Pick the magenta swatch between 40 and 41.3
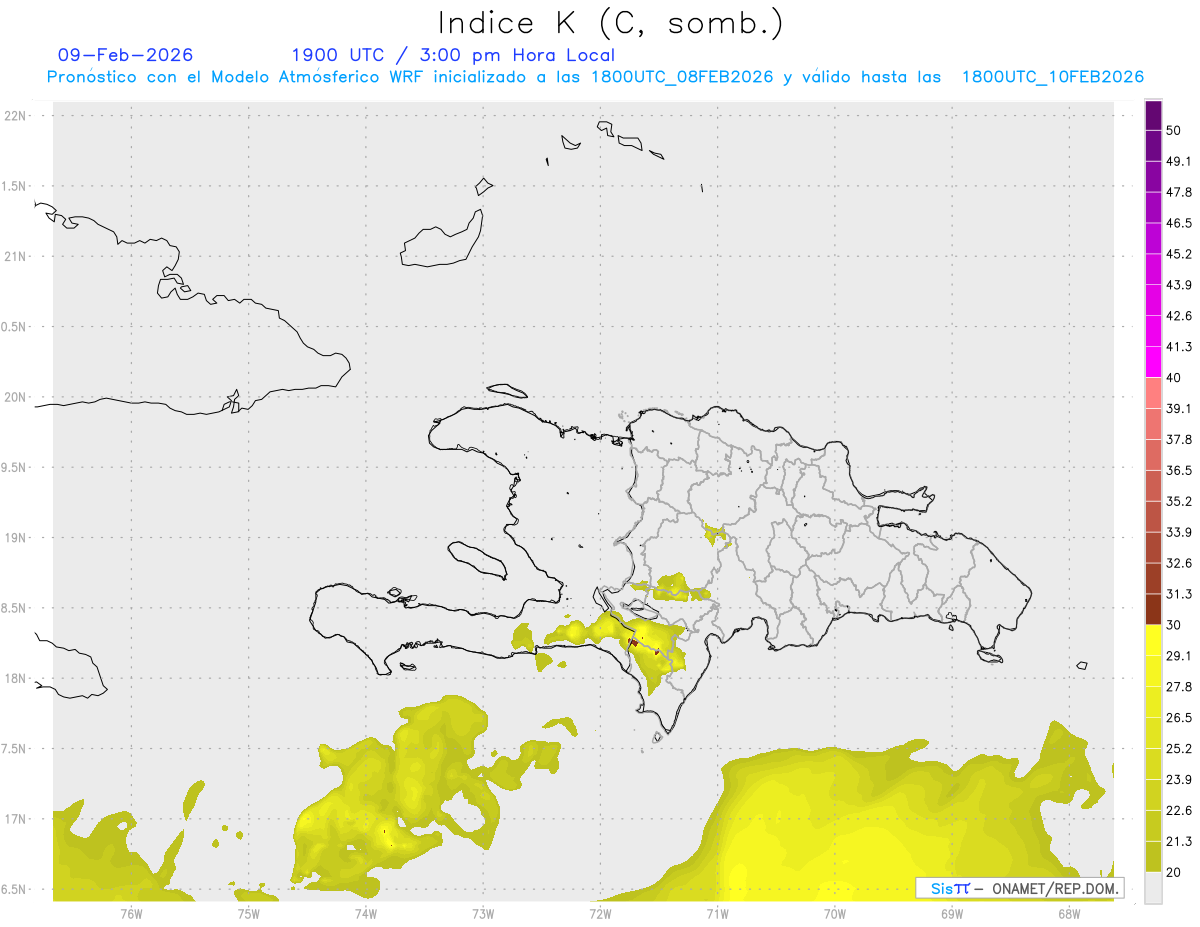 point(1153,362)
